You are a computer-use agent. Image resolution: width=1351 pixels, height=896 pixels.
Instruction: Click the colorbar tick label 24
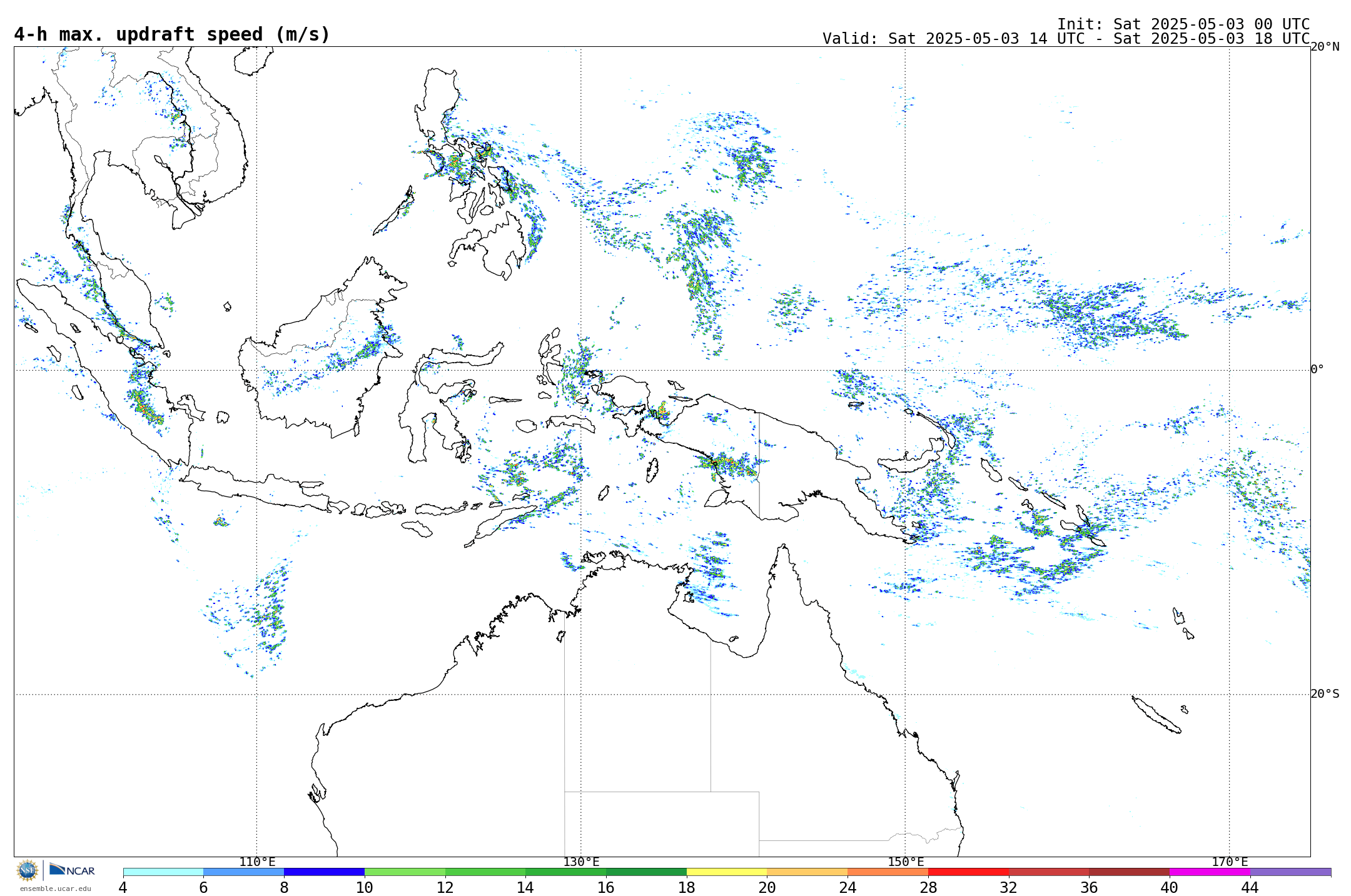848,888
